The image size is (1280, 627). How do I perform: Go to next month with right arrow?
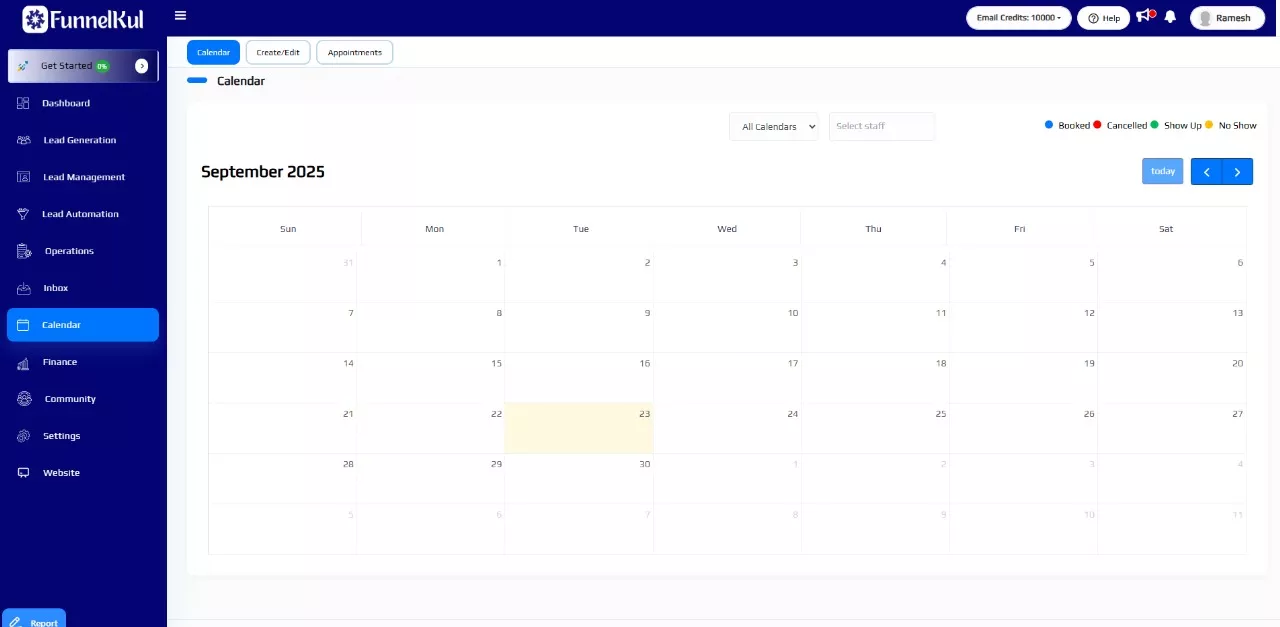tap(1237, 172)
